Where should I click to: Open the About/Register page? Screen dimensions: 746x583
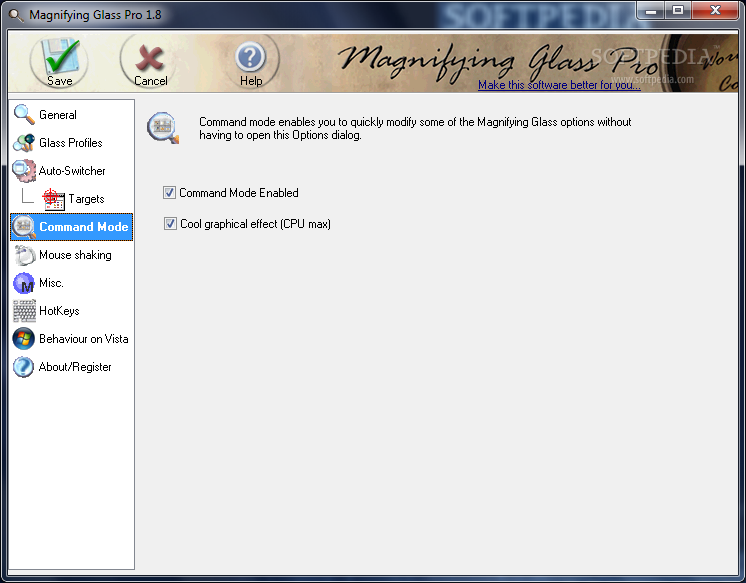click(71, 367)
